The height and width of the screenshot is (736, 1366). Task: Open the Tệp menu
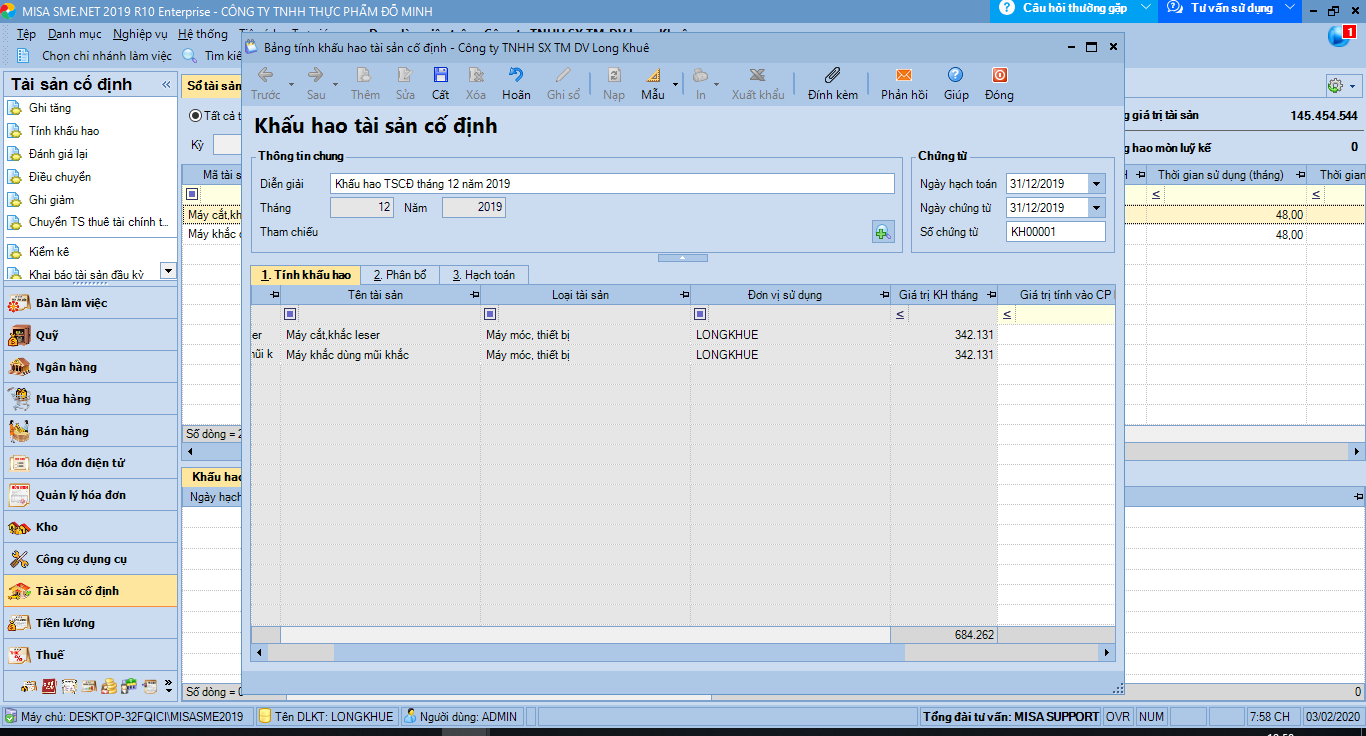[26, 34]
